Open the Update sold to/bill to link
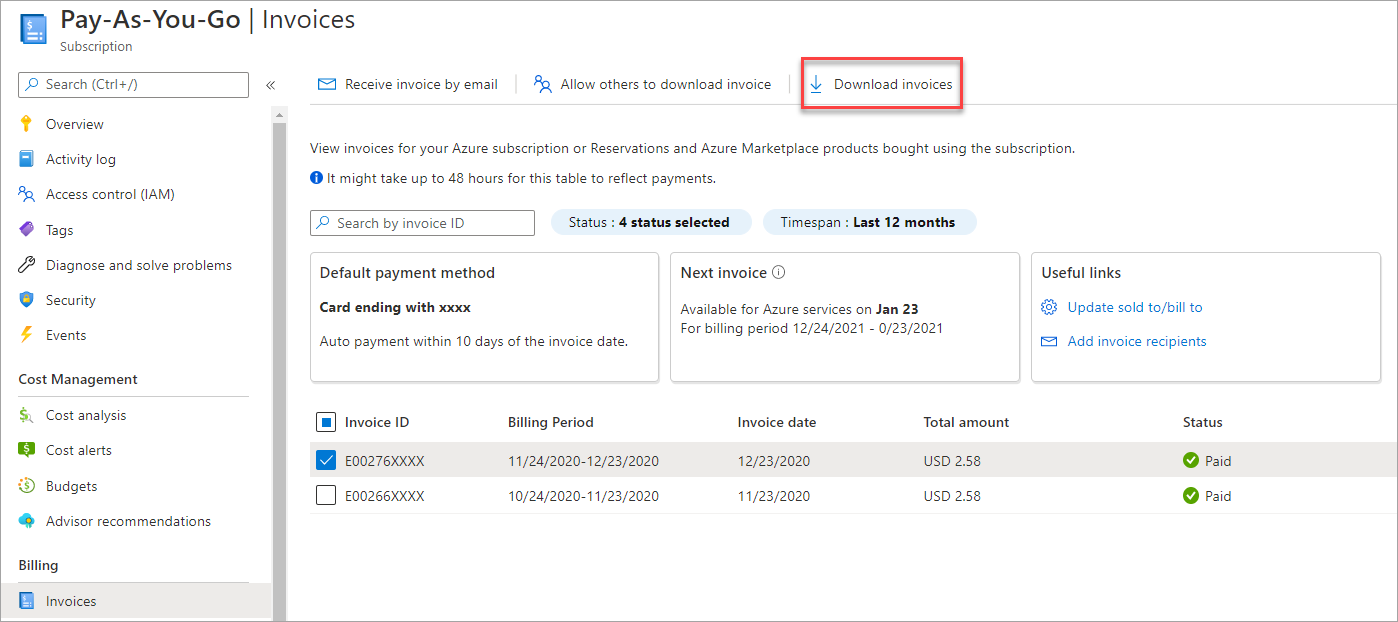Screen dimensions: 1398x622 pos(1134,307)
